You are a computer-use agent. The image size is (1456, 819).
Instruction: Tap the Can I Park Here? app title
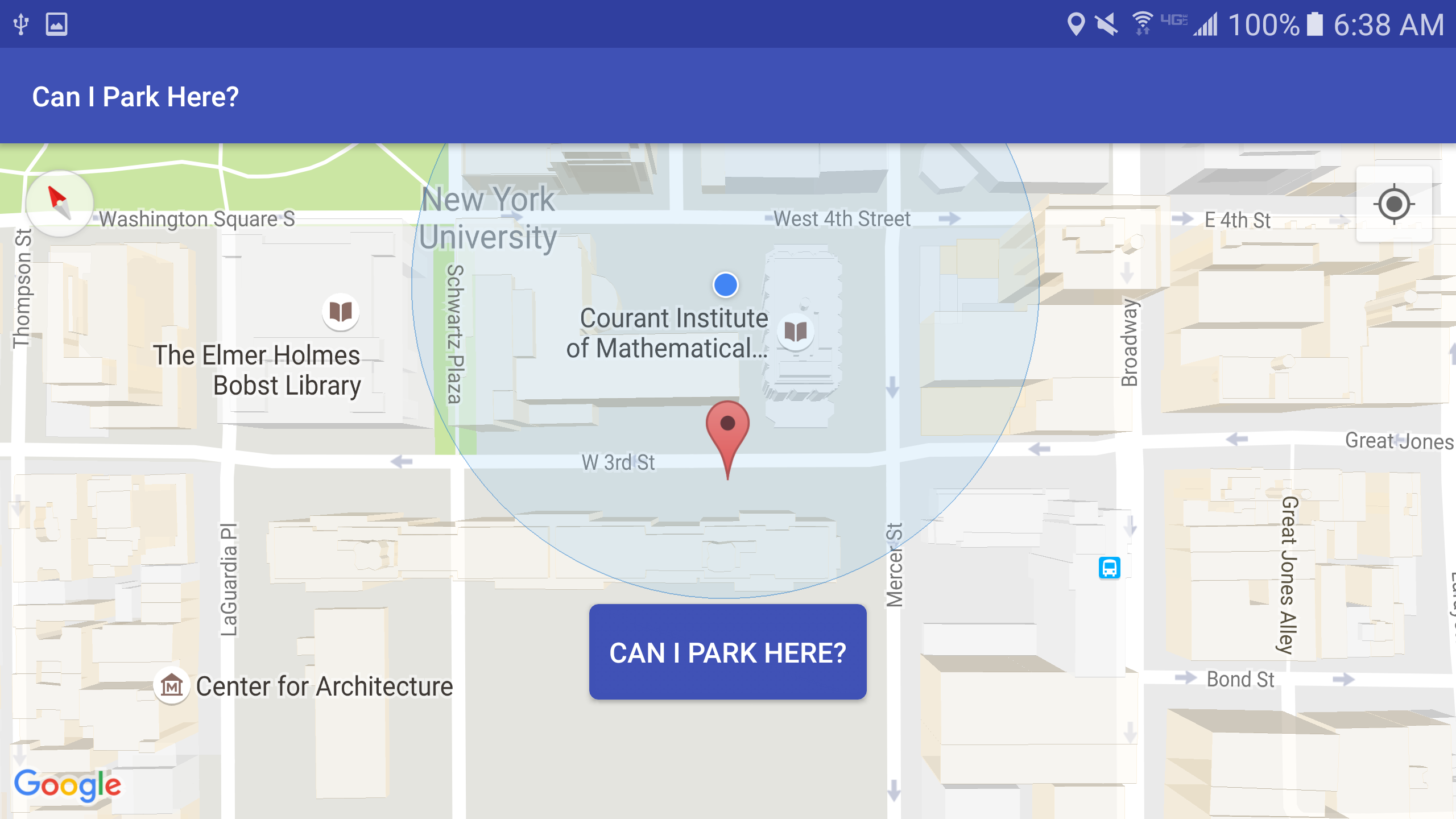(x=135, y=97)
